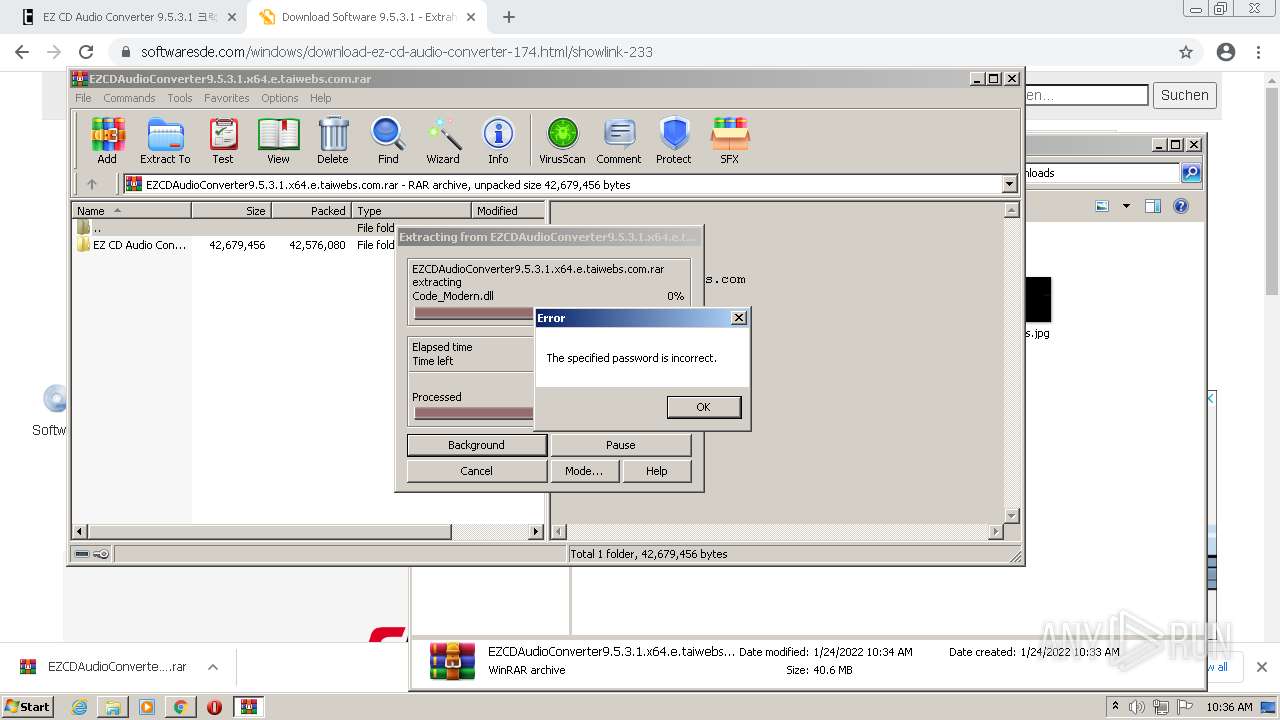Click the Delete trash icon
The width and height of the screenshot is (1280, 720).
(333, 140)
